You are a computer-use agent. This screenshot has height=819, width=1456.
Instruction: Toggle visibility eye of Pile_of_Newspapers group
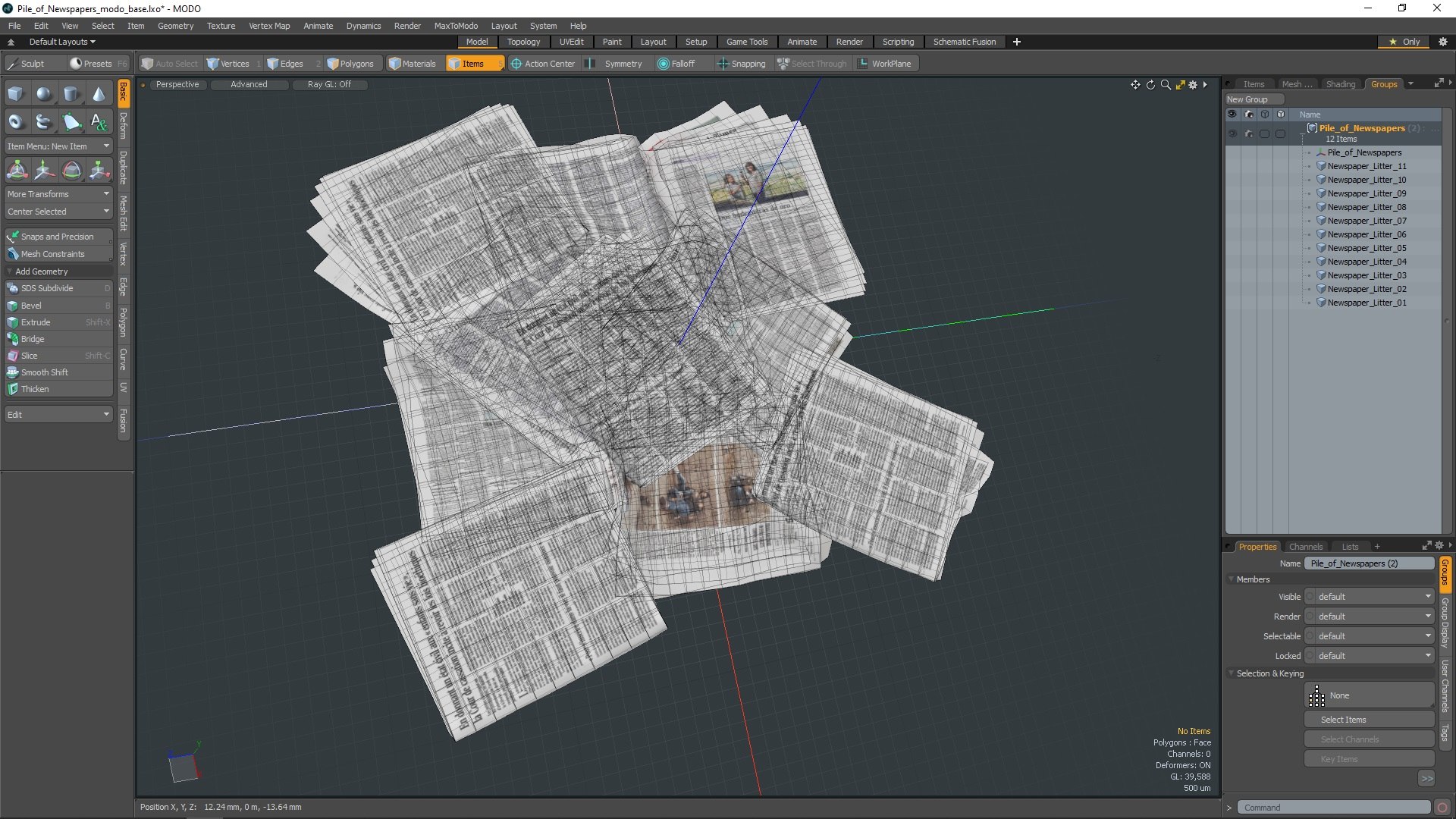tap(1232, 133)
